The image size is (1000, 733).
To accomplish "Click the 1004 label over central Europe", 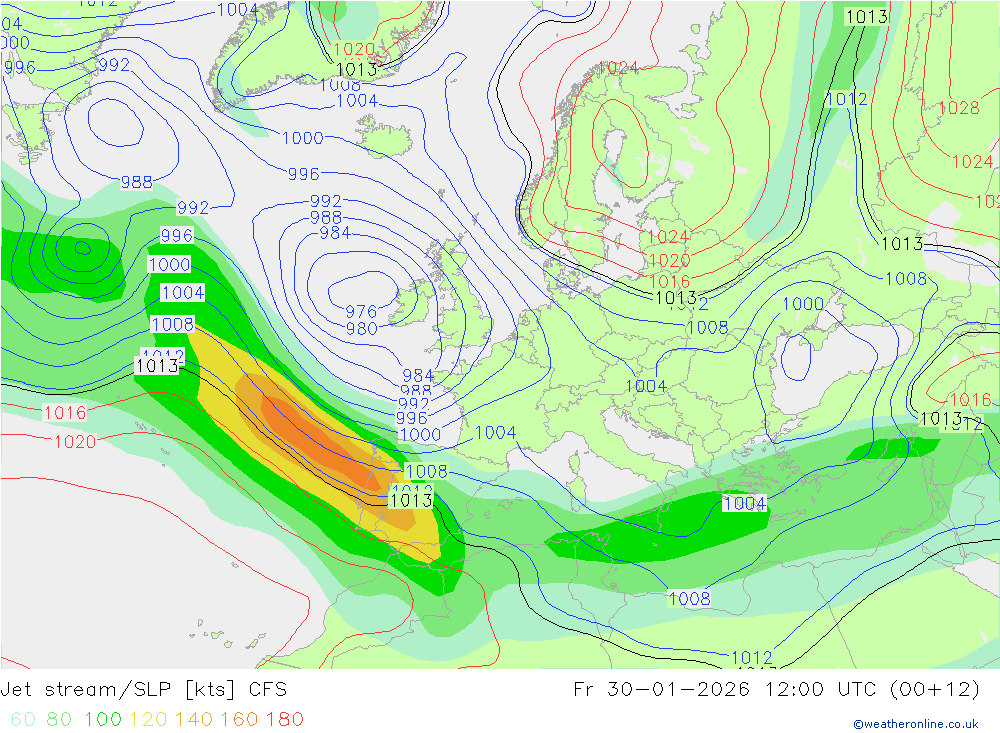I will (646, 386).
